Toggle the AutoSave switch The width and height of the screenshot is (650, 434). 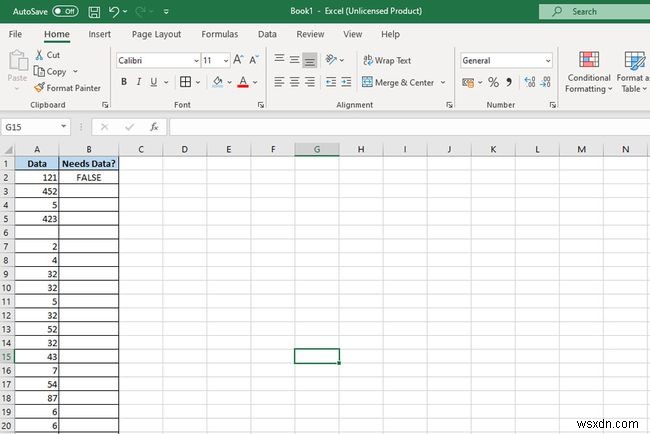click(x=65, y=11)
